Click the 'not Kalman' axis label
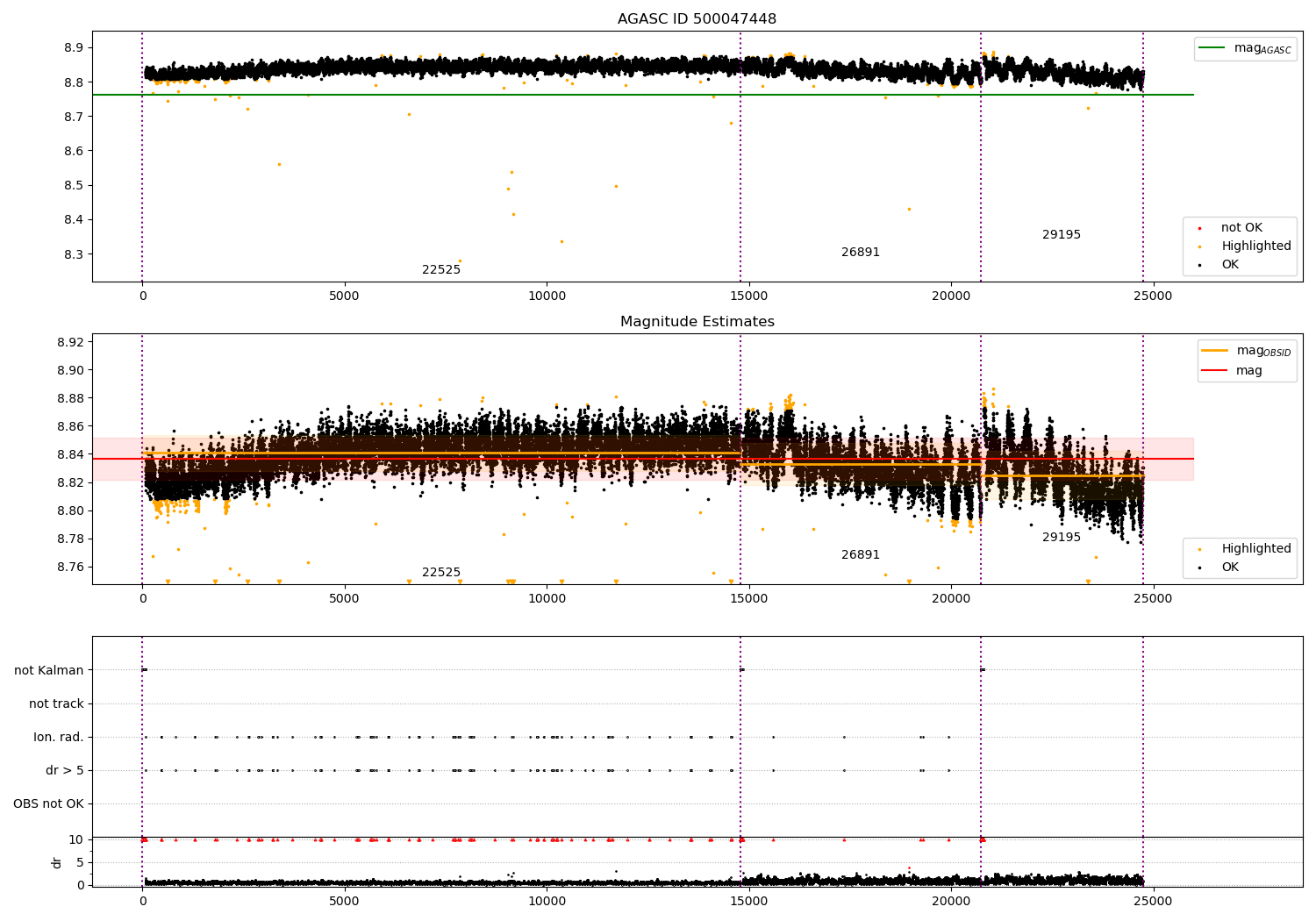This screenshot has height=921, width=1316. [49, 670]
